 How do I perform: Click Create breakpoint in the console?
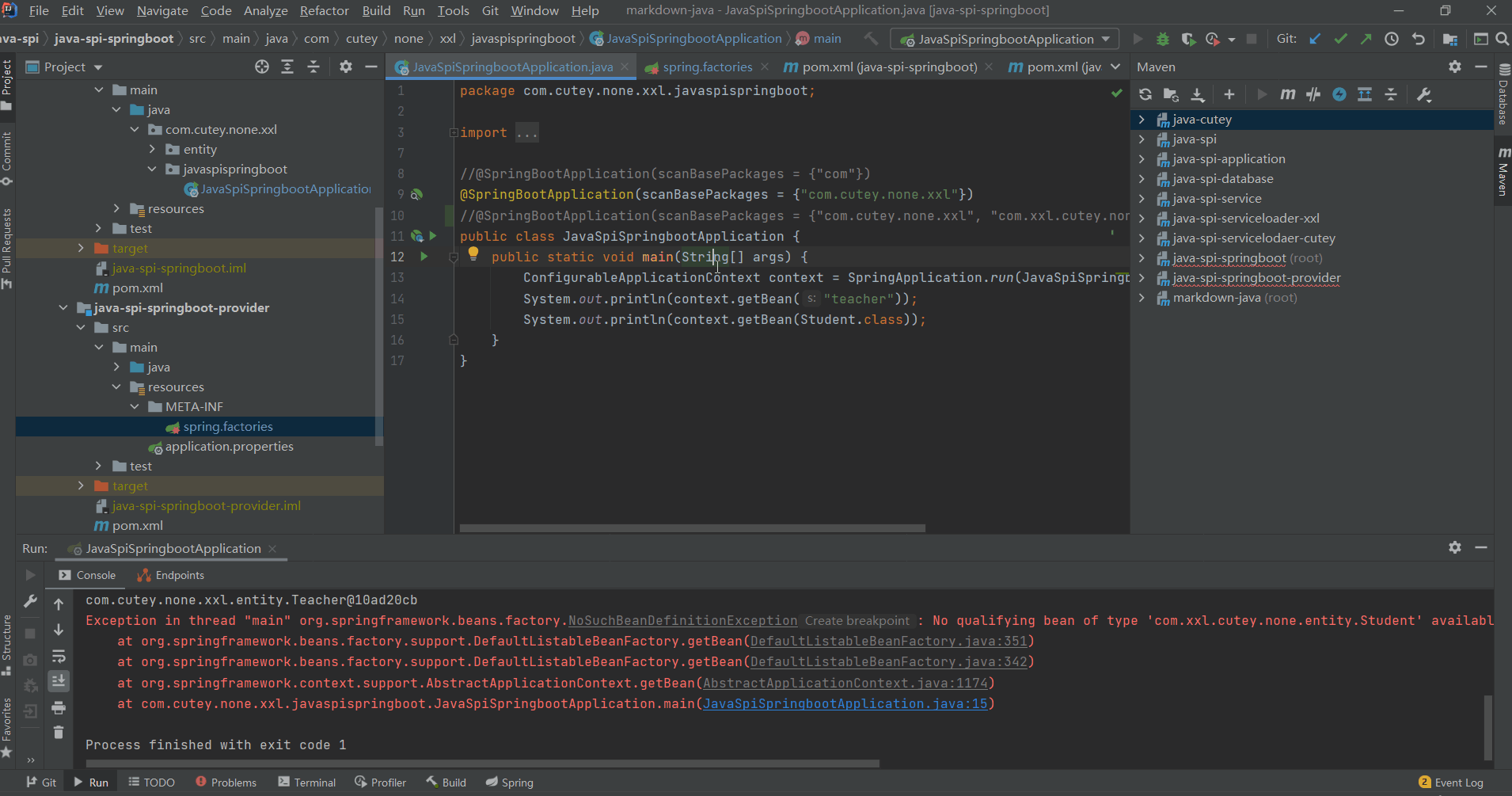click(x=857, y=621)
